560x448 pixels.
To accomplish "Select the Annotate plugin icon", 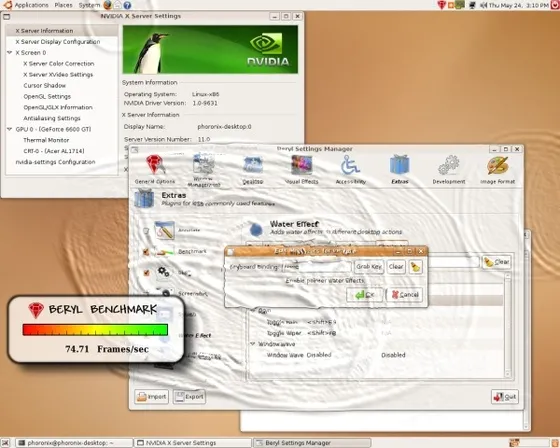I will pyautogui.click(x=164, y=230).
